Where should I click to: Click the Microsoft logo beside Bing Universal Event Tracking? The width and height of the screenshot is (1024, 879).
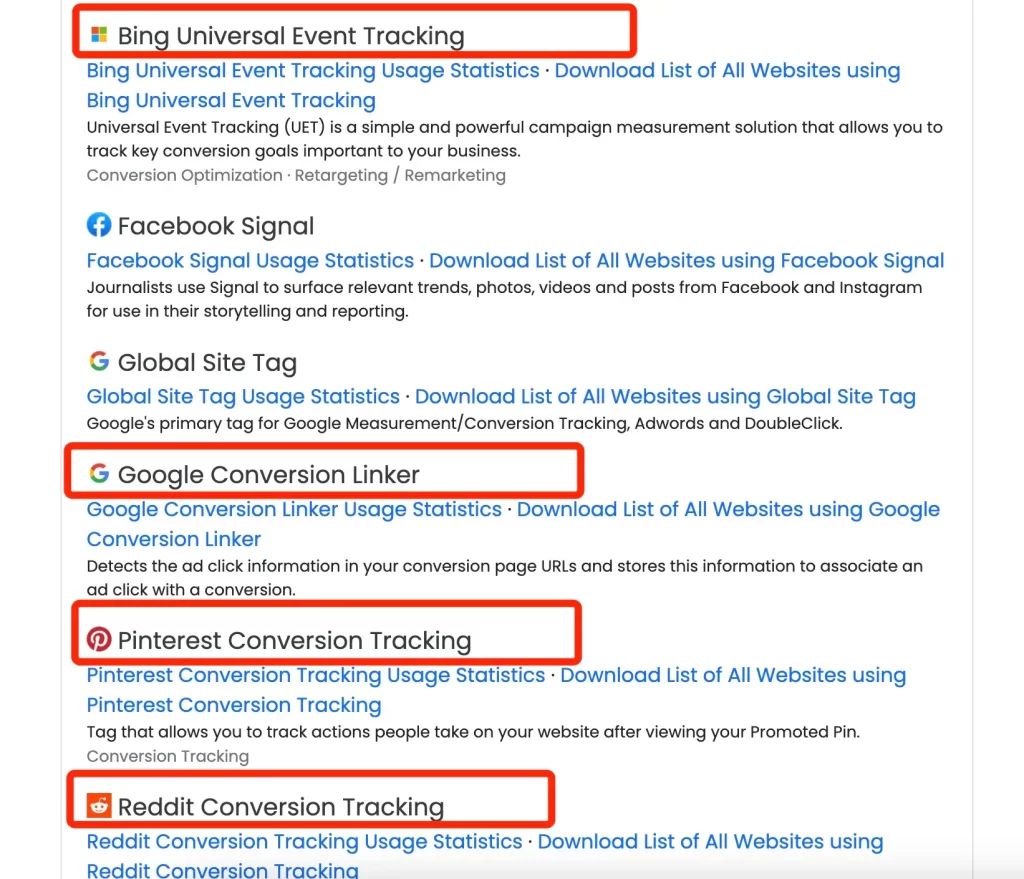pos(99,35)
